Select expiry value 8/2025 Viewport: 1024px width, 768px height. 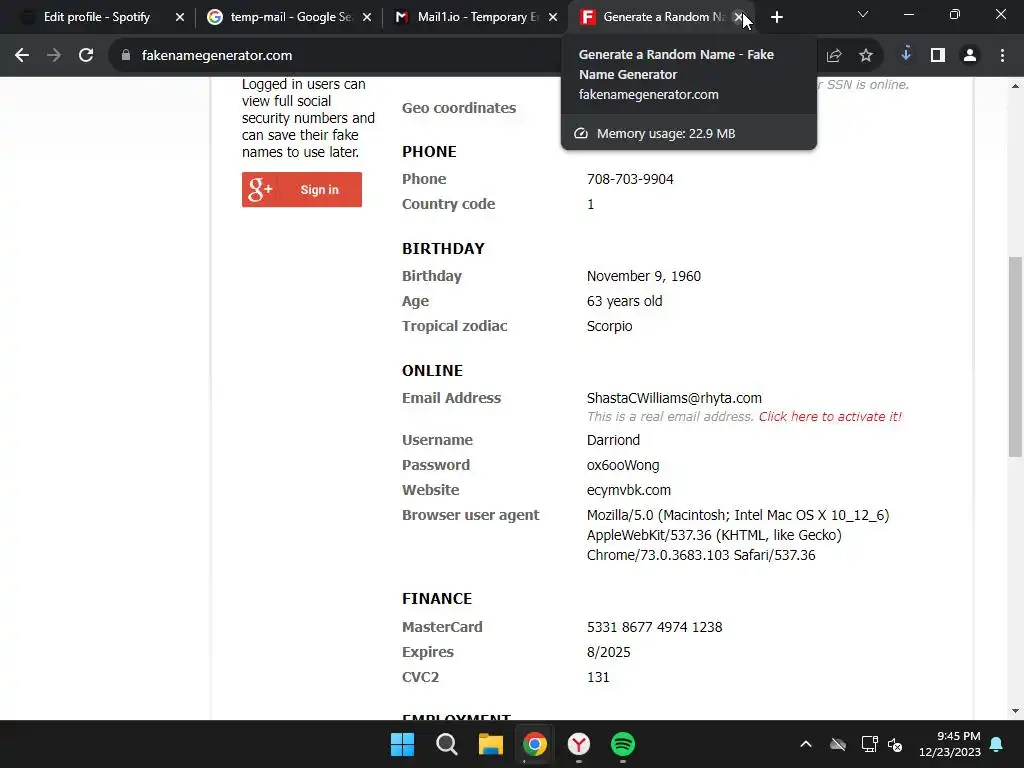click(608, 652)
